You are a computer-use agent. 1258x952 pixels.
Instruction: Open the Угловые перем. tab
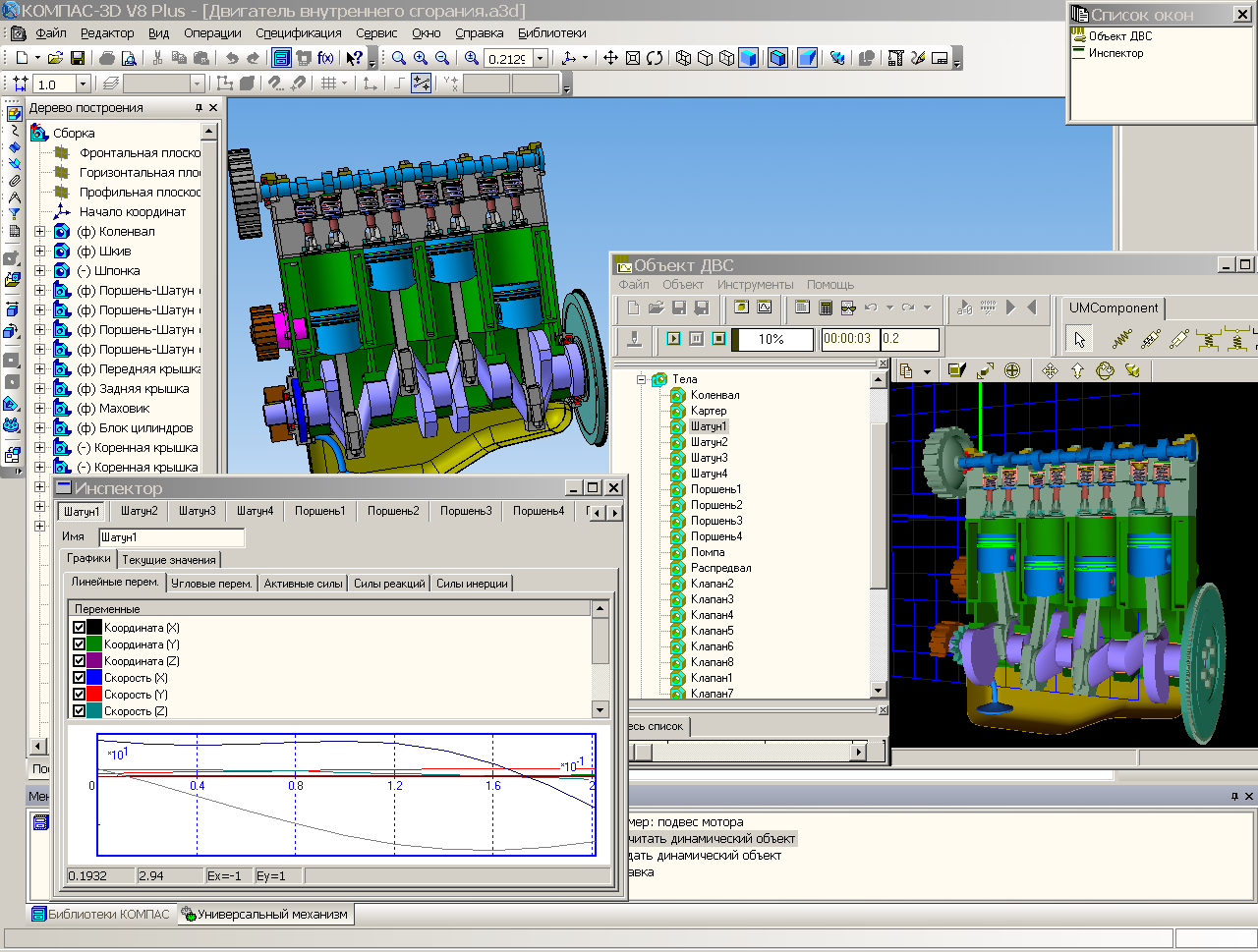(x=211, y=584)
